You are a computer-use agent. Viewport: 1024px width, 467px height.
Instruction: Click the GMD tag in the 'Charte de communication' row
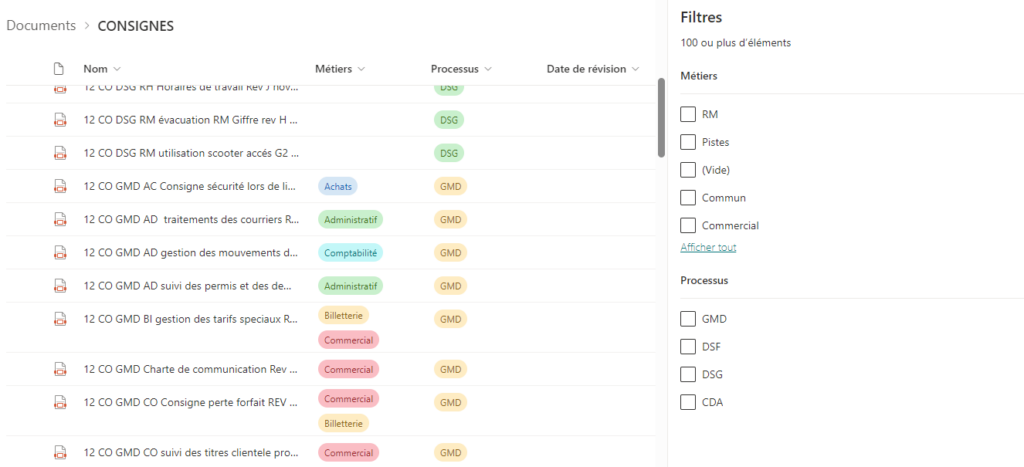coord(451,369)
